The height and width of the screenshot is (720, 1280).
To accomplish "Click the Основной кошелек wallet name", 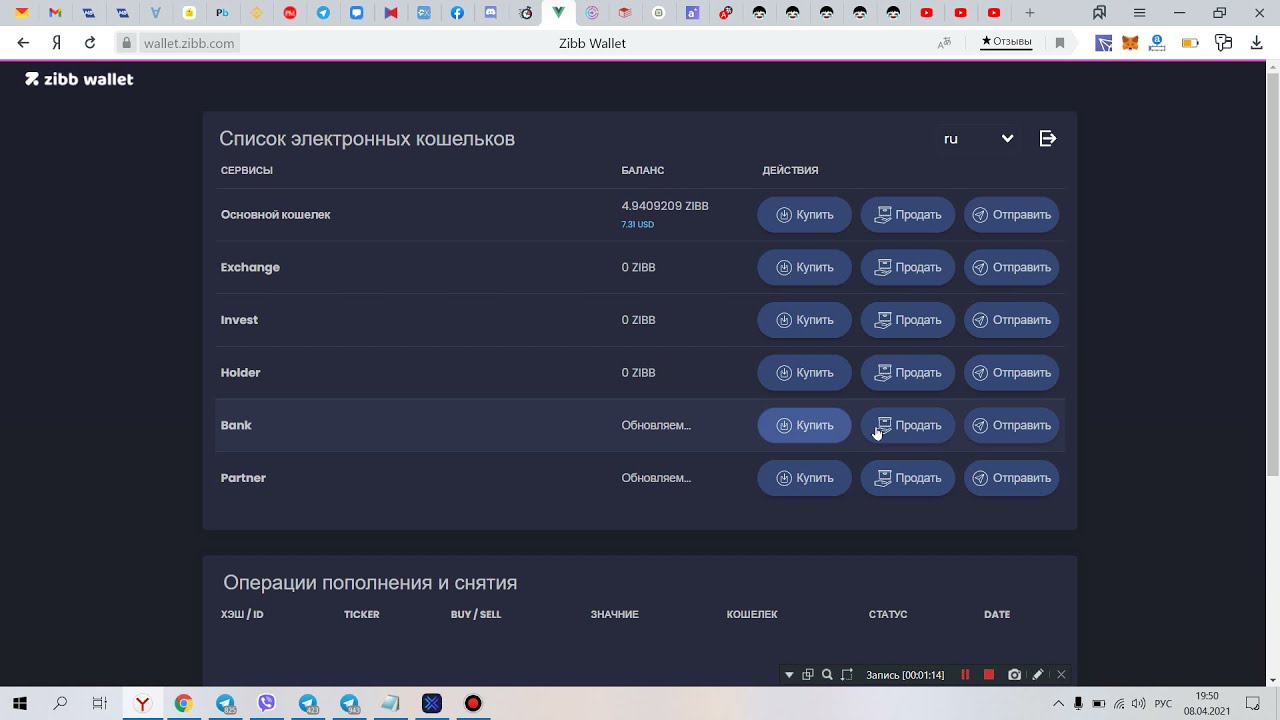I will coord(275,215).
